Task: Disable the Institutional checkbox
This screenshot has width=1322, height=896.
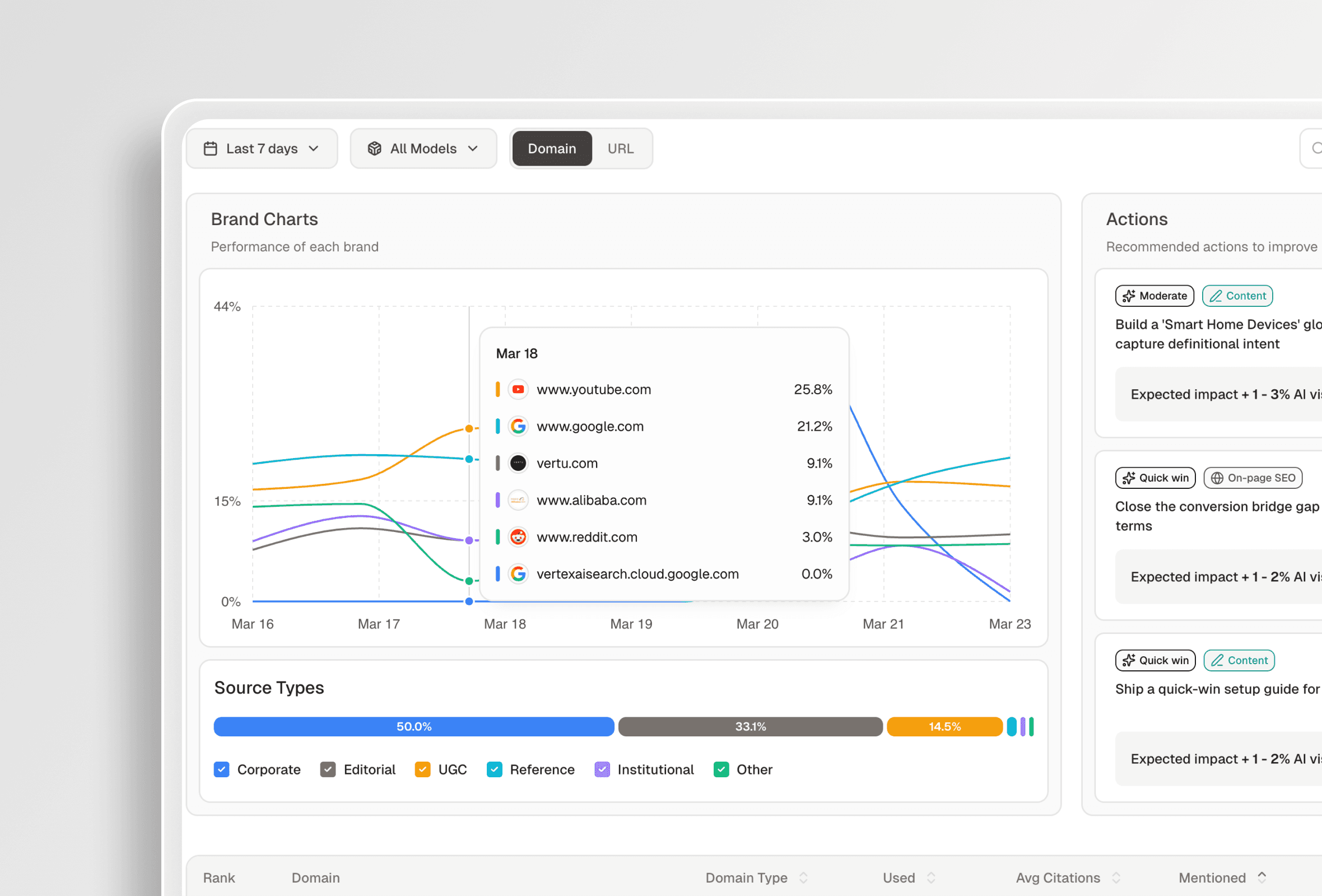Action: coord(602,769)
